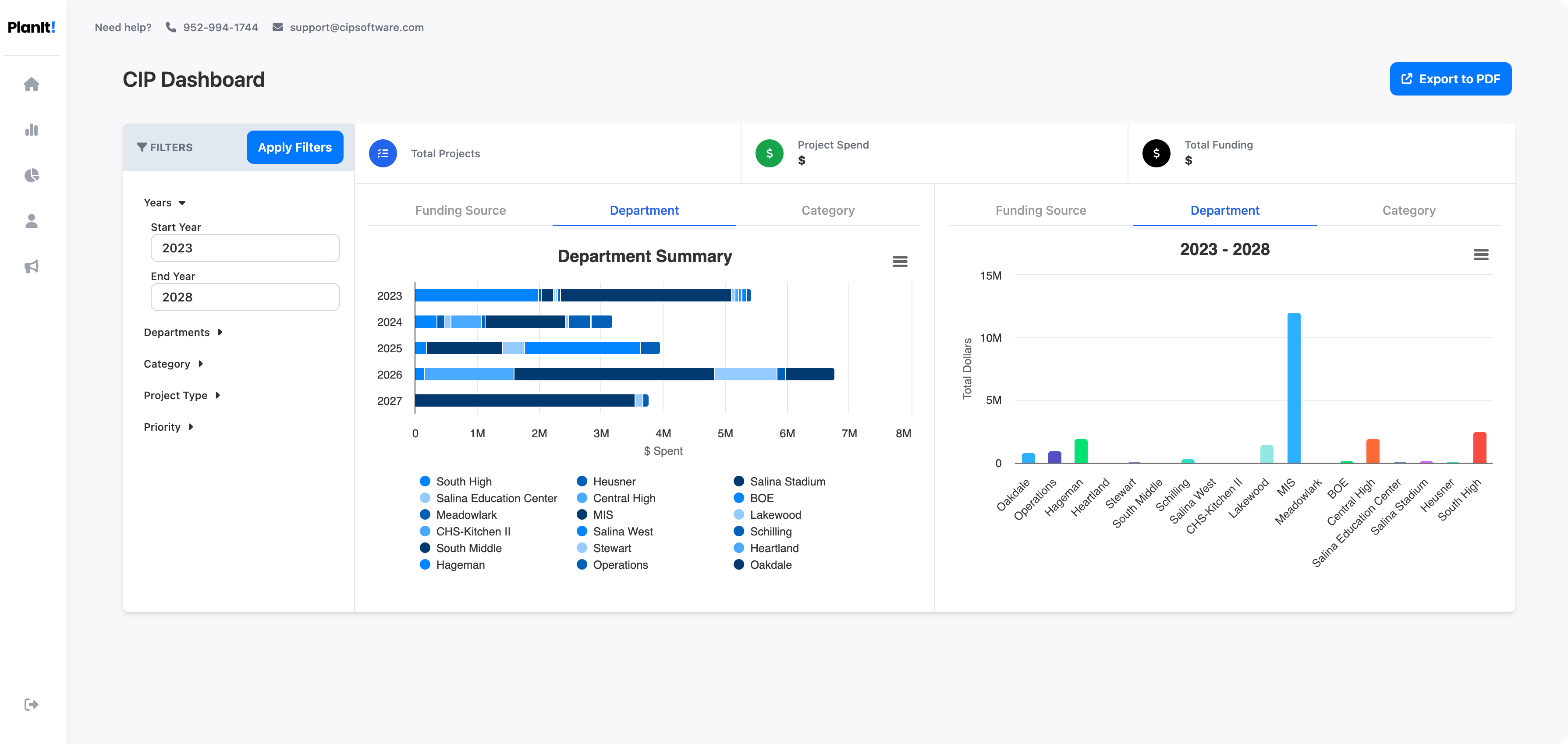Open the Department Summary chart hamburger menu
The image size is (1568, 744).
coord(900,261)
